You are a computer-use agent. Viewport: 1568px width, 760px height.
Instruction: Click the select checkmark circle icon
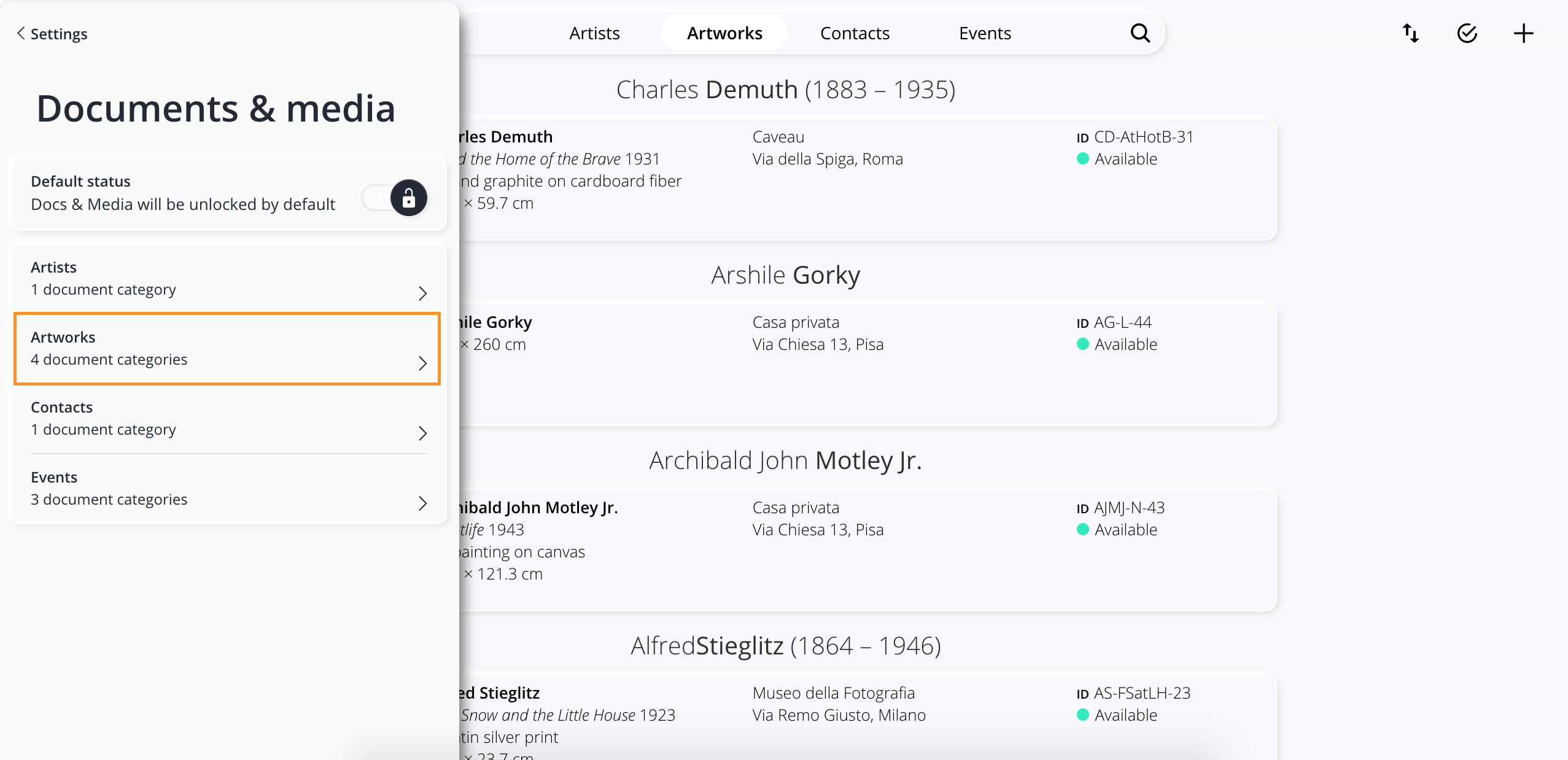click(x=1467, y=33)
